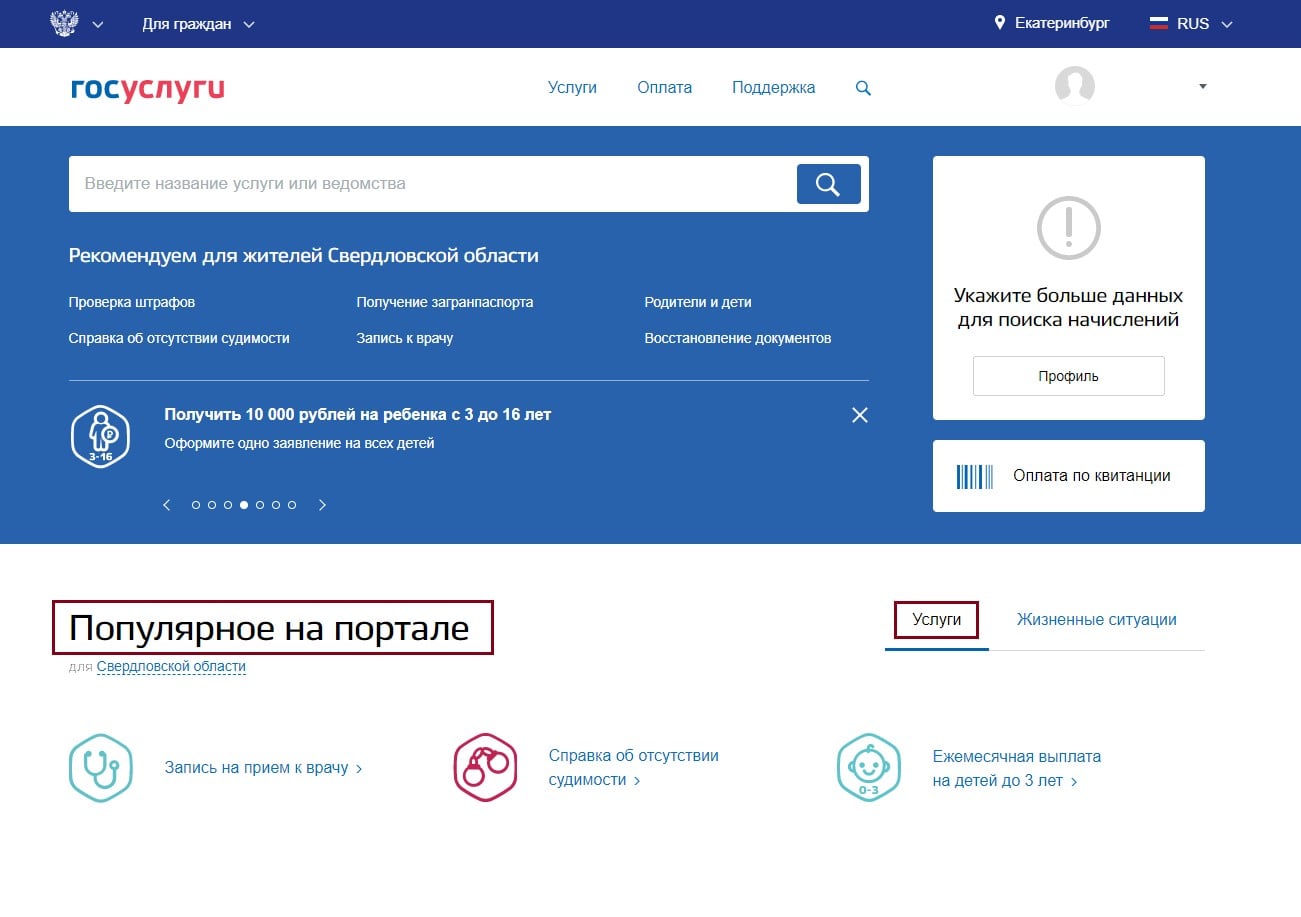The width and height of the screenshot is (1301, 917).
Task: Open the "Для граждан" dropdown
Action: [x=198, y=24]
